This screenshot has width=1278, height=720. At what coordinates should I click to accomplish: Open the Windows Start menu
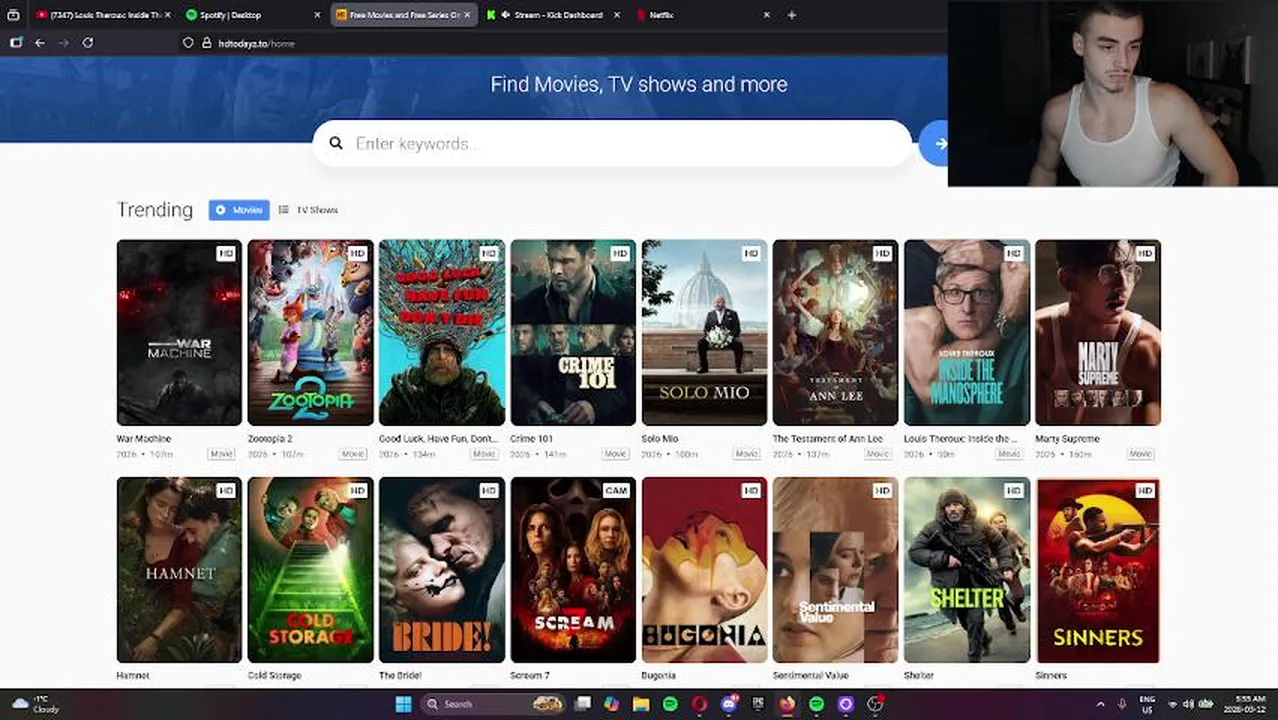403,704
